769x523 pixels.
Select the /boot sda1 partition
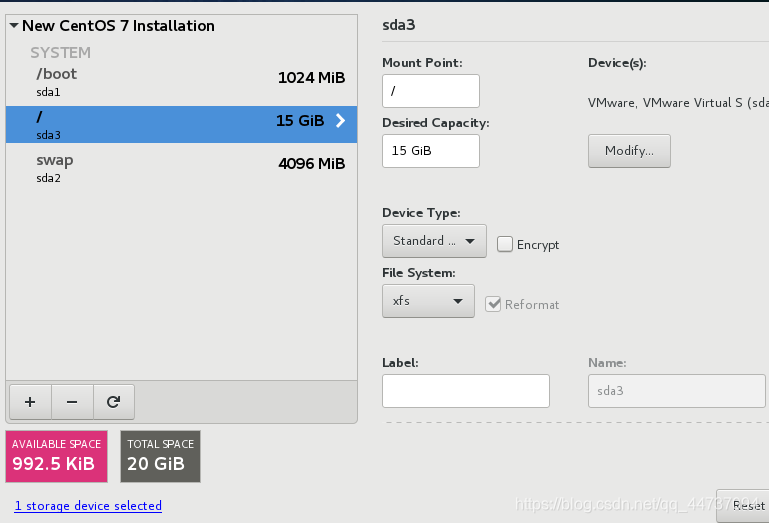tap(181, 82)
